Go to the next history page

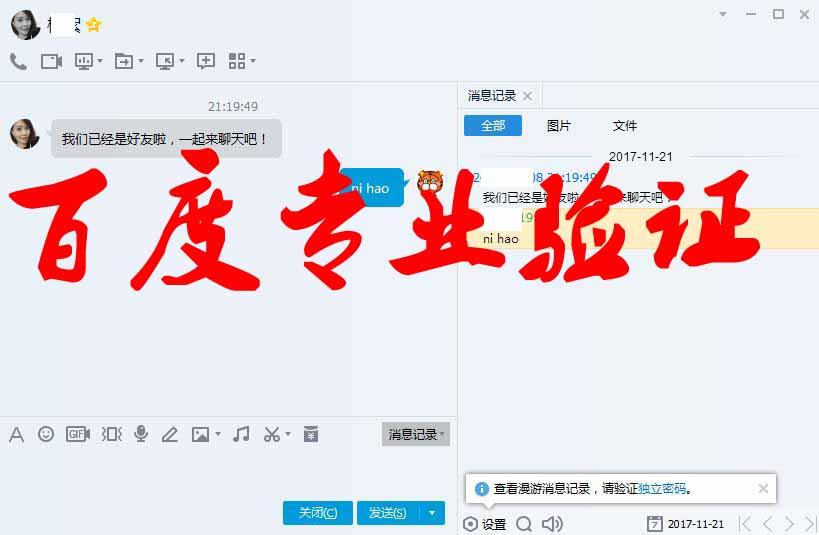[x=789, y=524]
